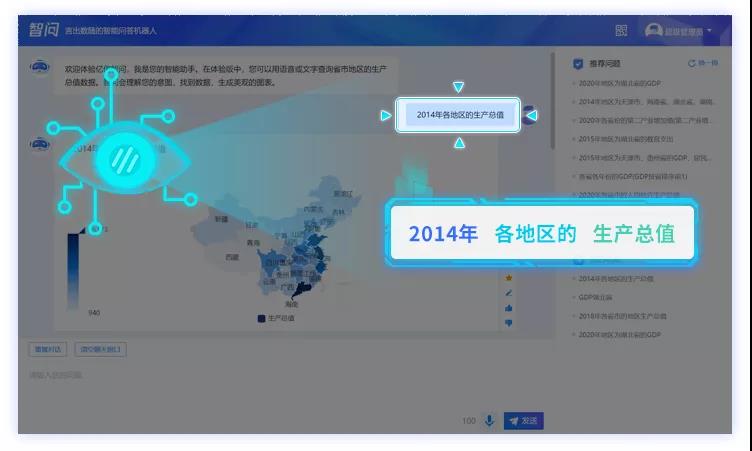Dislike the answer with thumbs-down icon
Image resolution: width=752 pixels, height=451 pixels.
(508, 323)
